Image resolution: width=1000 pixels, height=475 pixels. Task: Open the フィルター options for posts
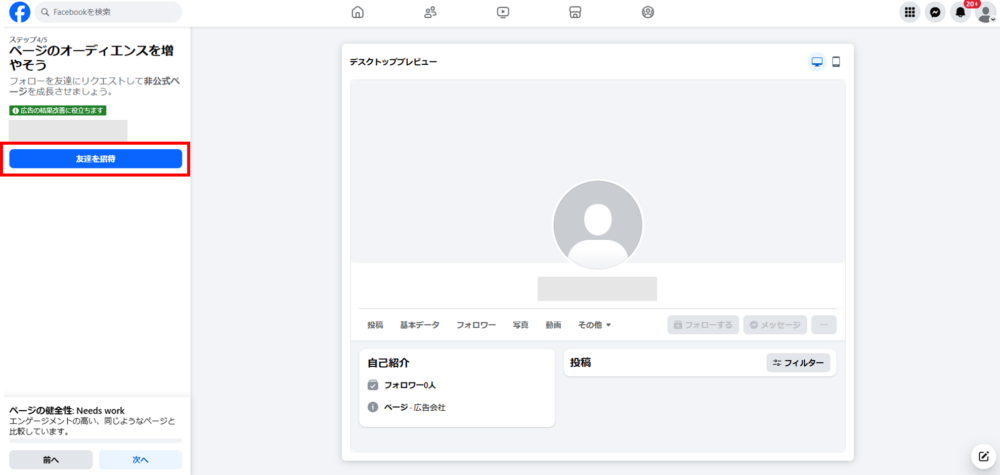click(x=798, y=363)
